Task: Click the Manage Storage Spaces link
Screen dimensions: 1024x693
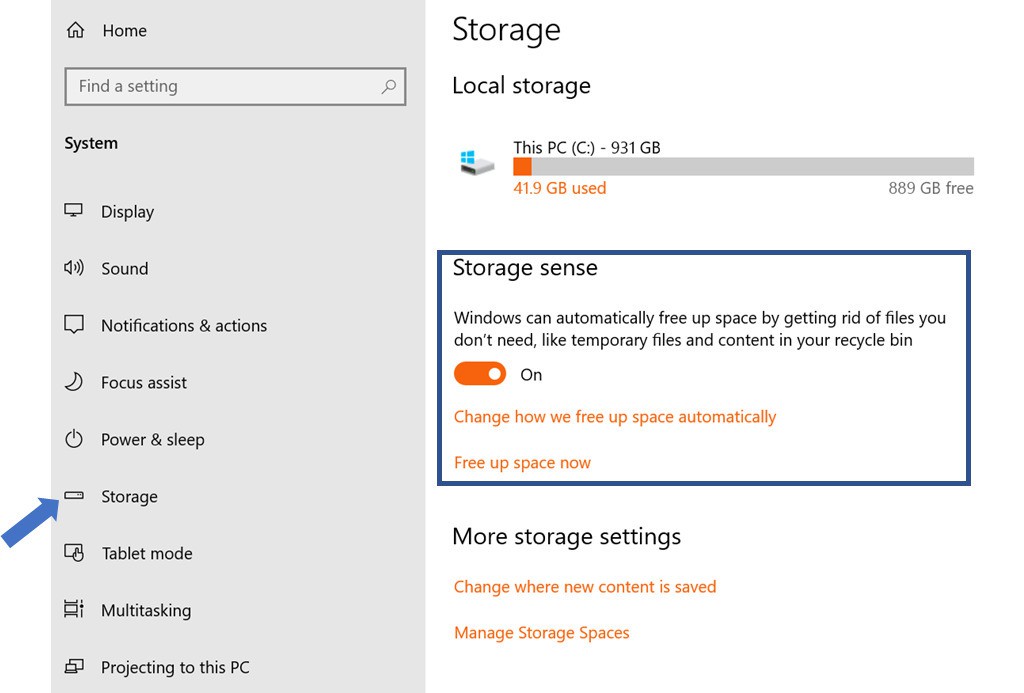Action: (541, 633)
